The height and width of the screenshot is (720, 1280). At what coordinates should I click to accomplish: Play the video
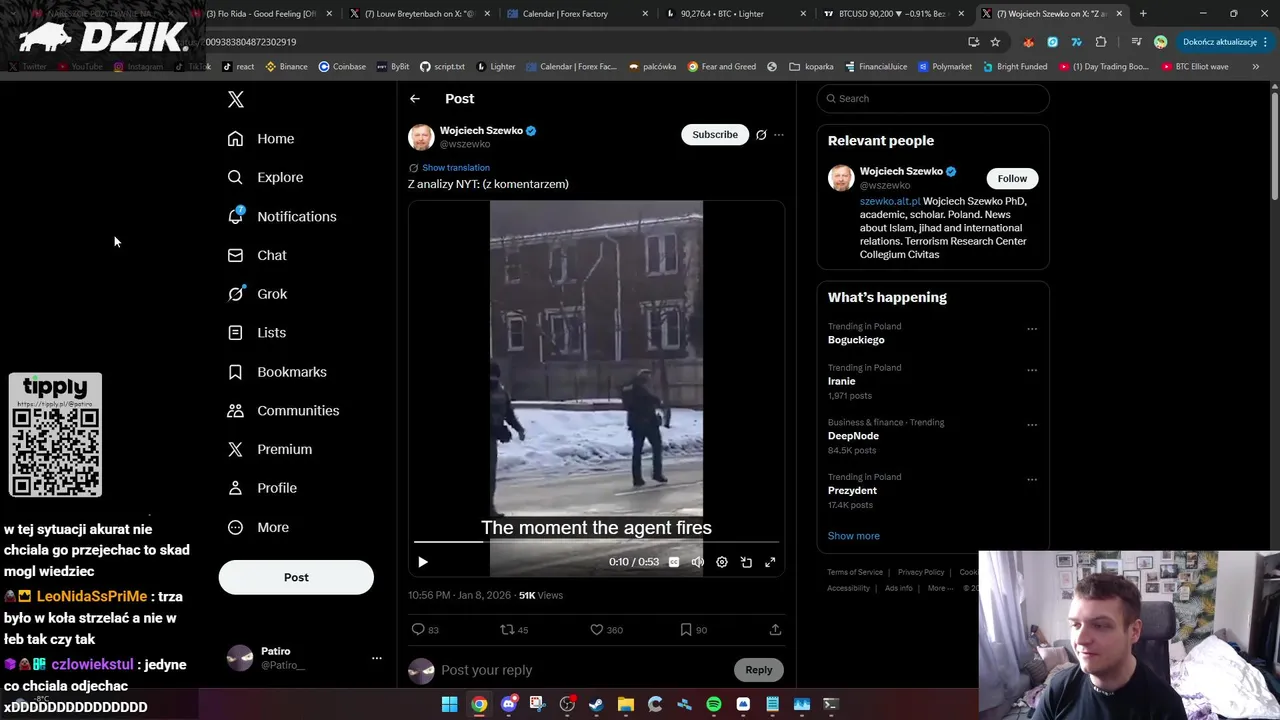point(423,562)
